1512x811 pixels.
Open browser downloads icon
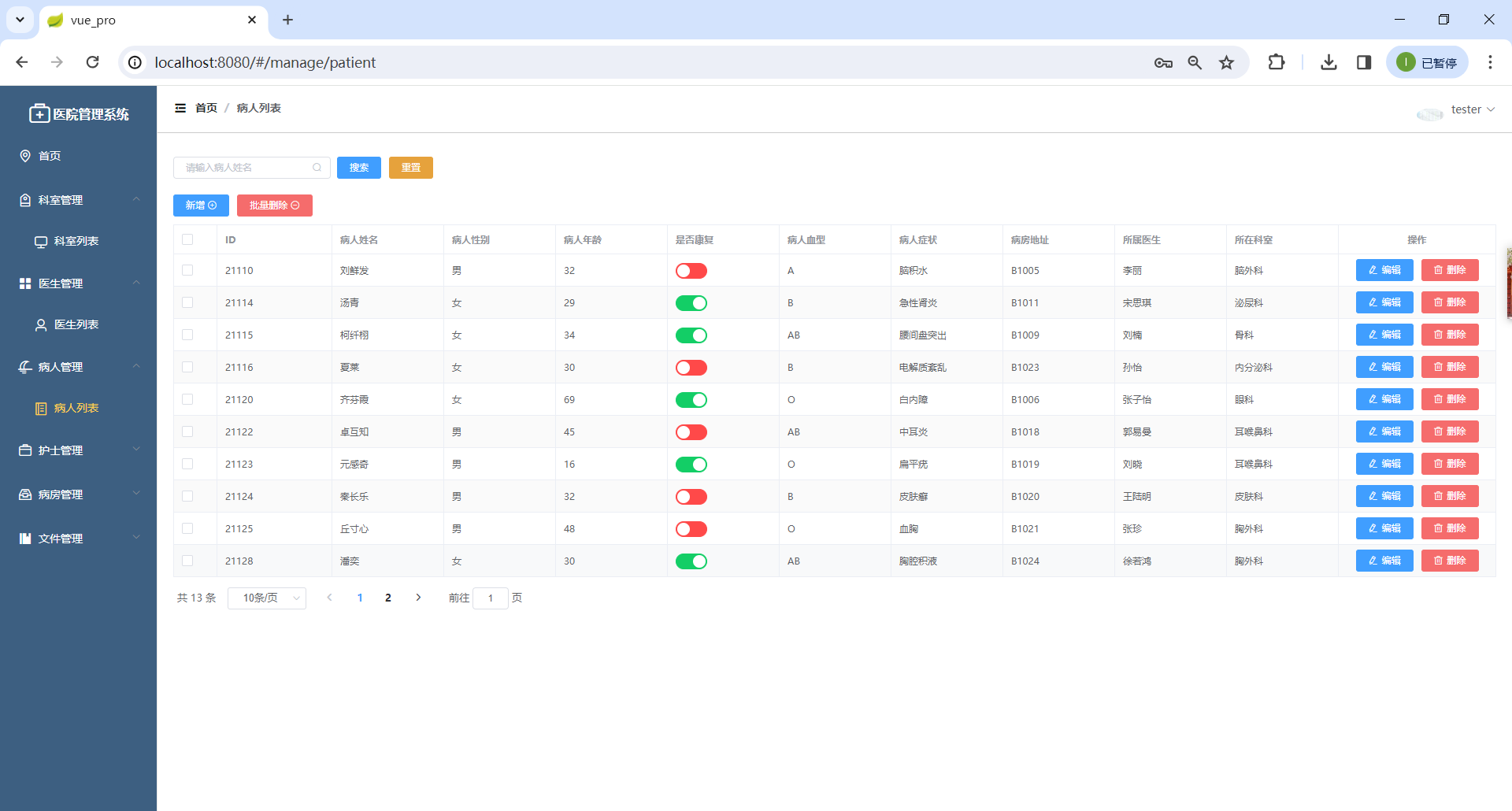pos(1329,62)
